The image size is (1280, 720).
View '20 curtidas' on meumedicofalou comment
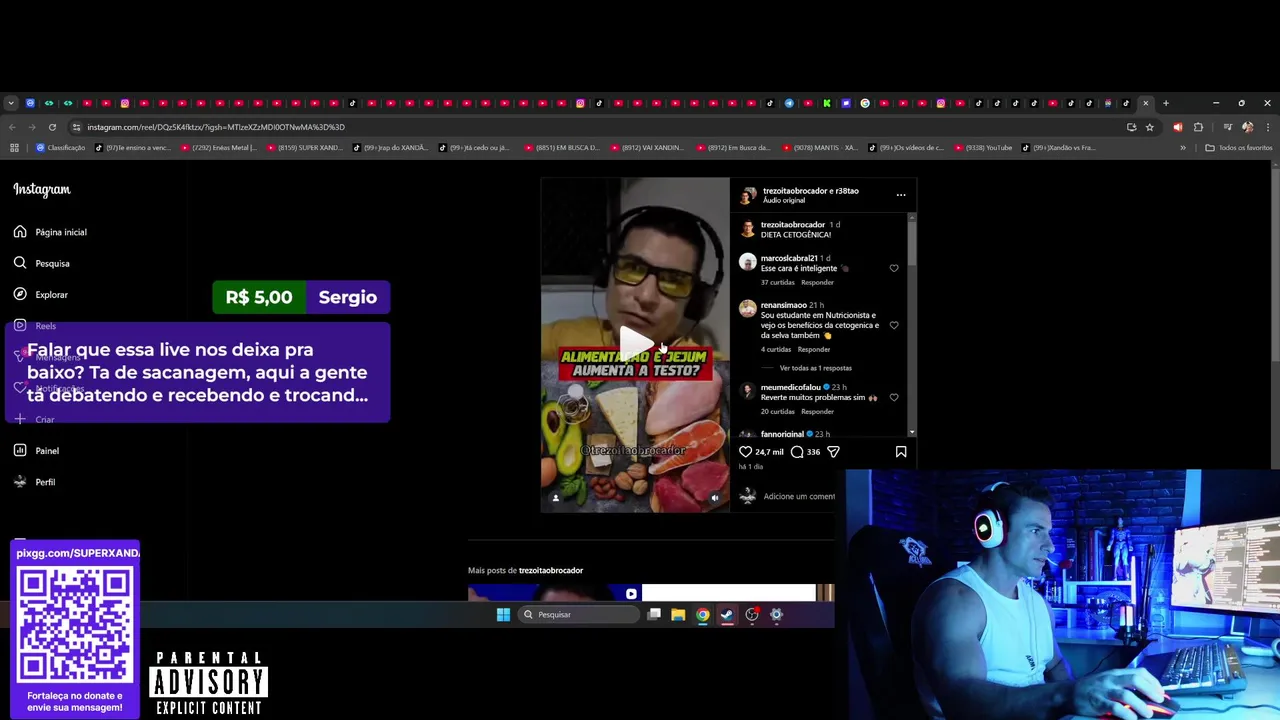tap(776, 411)
